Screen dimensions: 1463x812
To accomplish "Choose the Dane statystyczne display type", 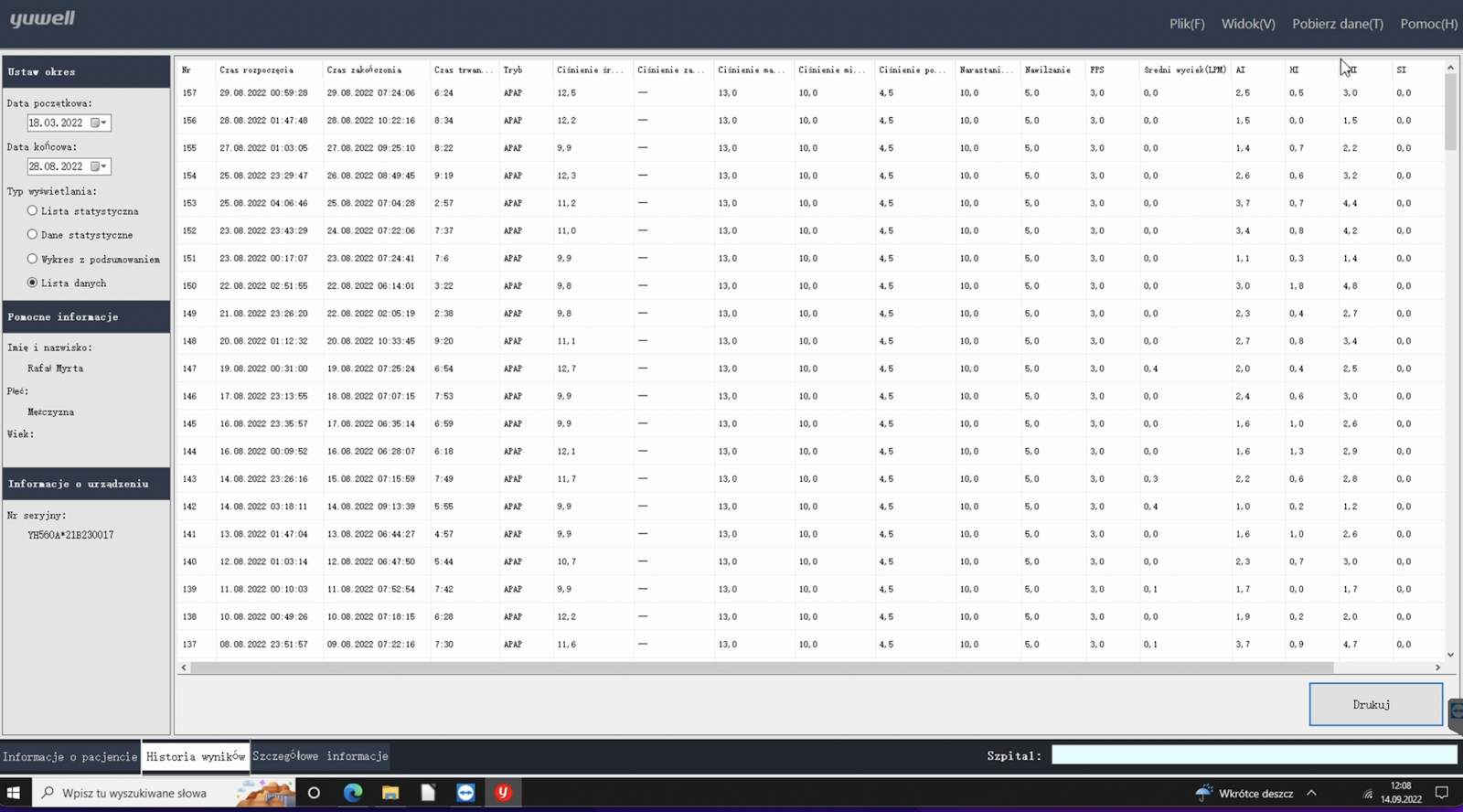I will pos(33,235).
